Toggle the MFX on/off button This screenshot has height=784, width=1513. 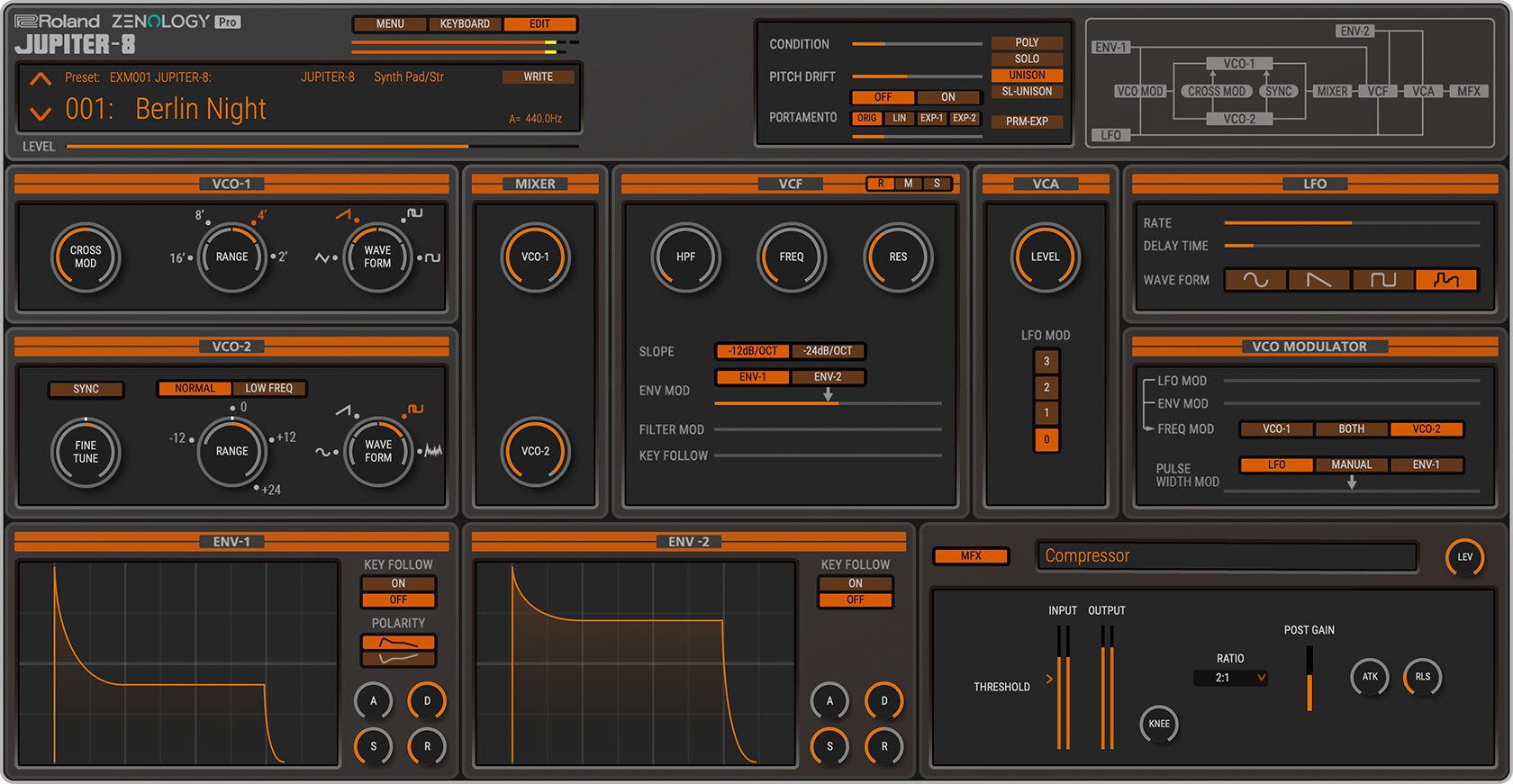pyautogui.click(x=971, y=556)
